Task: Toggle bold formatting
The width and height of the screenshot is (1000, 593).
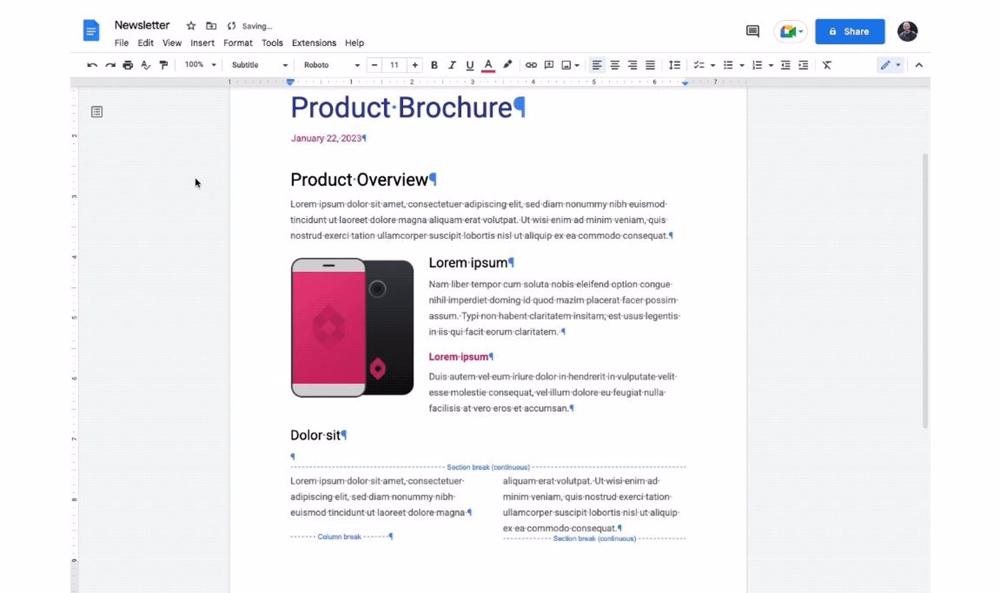Action: pyautogui.click(x=434, y=64)
